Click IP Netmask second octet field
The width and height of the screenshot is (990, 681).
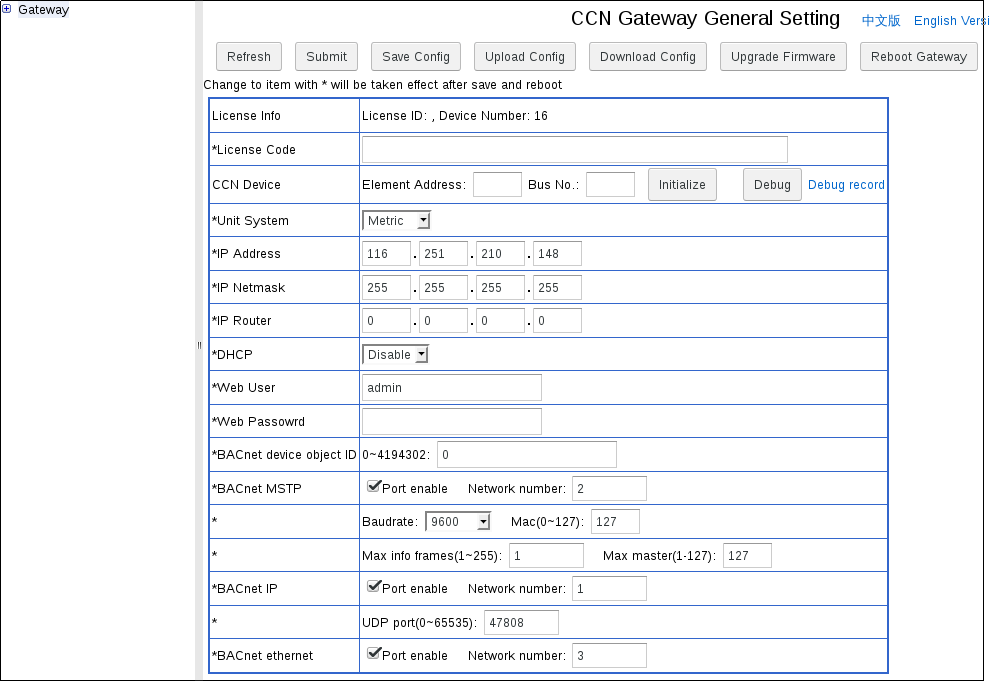[443, 288]
